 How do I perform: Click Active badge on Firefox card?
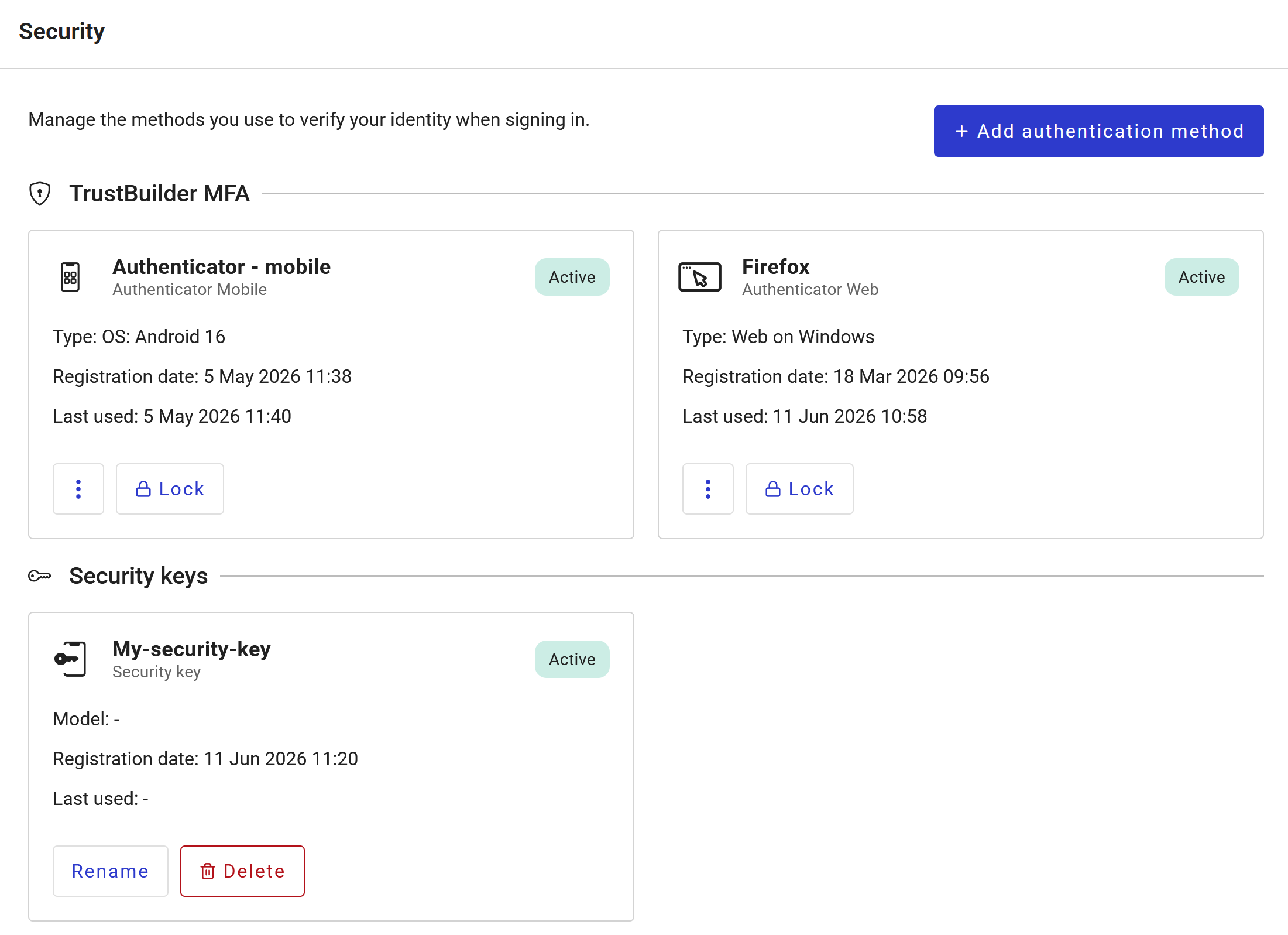click(1202, 277)
